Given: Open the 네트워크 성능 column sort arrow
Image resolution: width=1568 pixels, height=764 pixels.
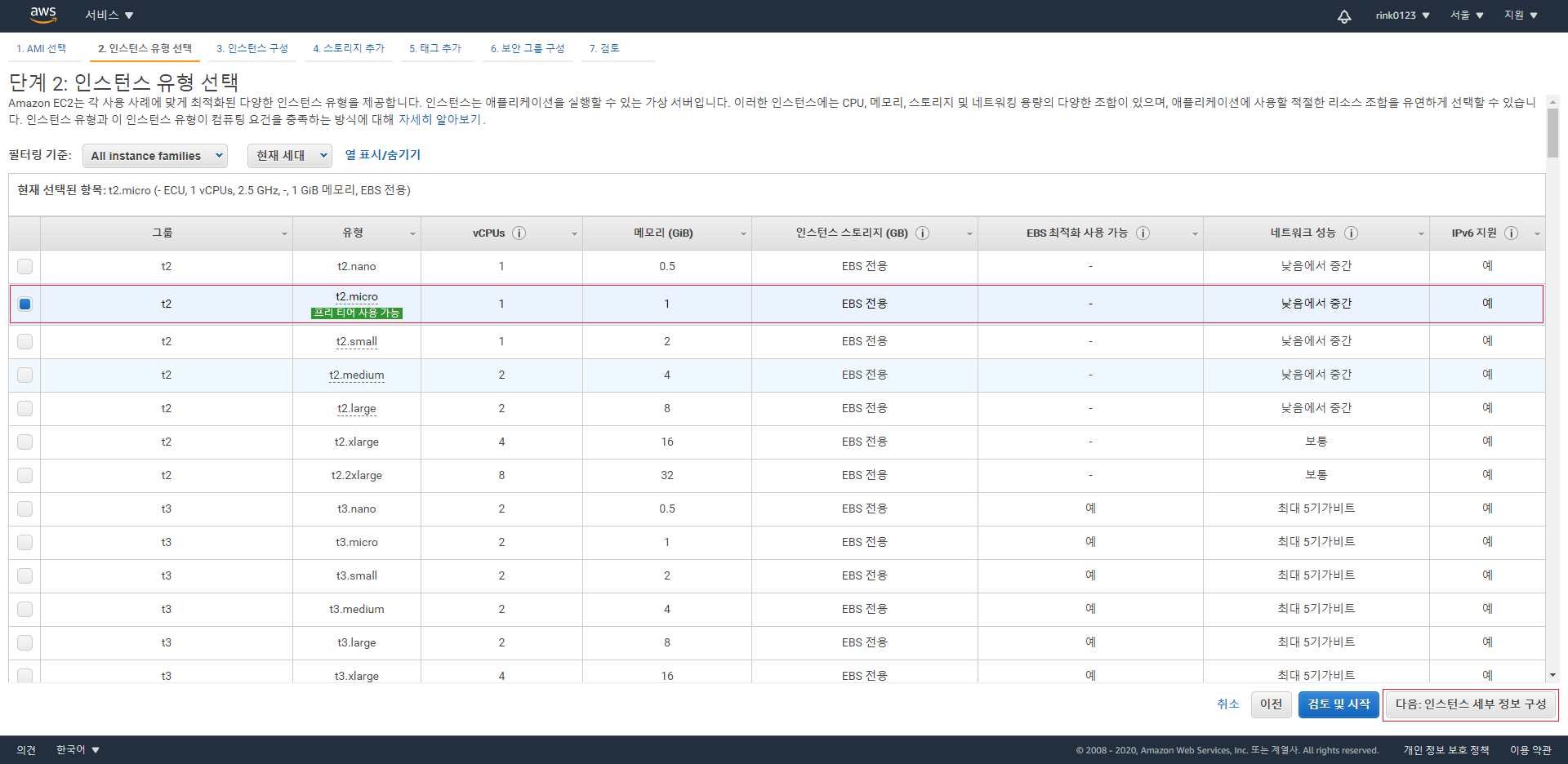Looking at the screenshot, I should pos(1421,234).
